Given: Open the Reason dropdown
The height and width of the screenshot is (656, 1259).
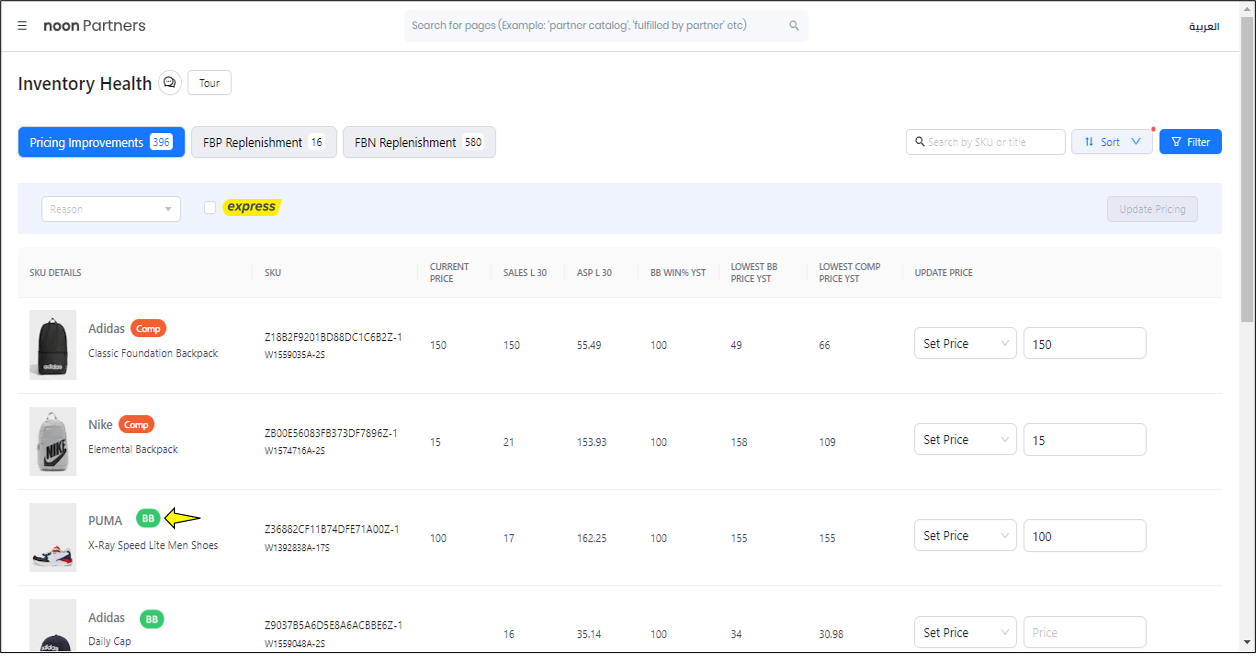Looking at the screenshot, I should (x=111, y=209).
